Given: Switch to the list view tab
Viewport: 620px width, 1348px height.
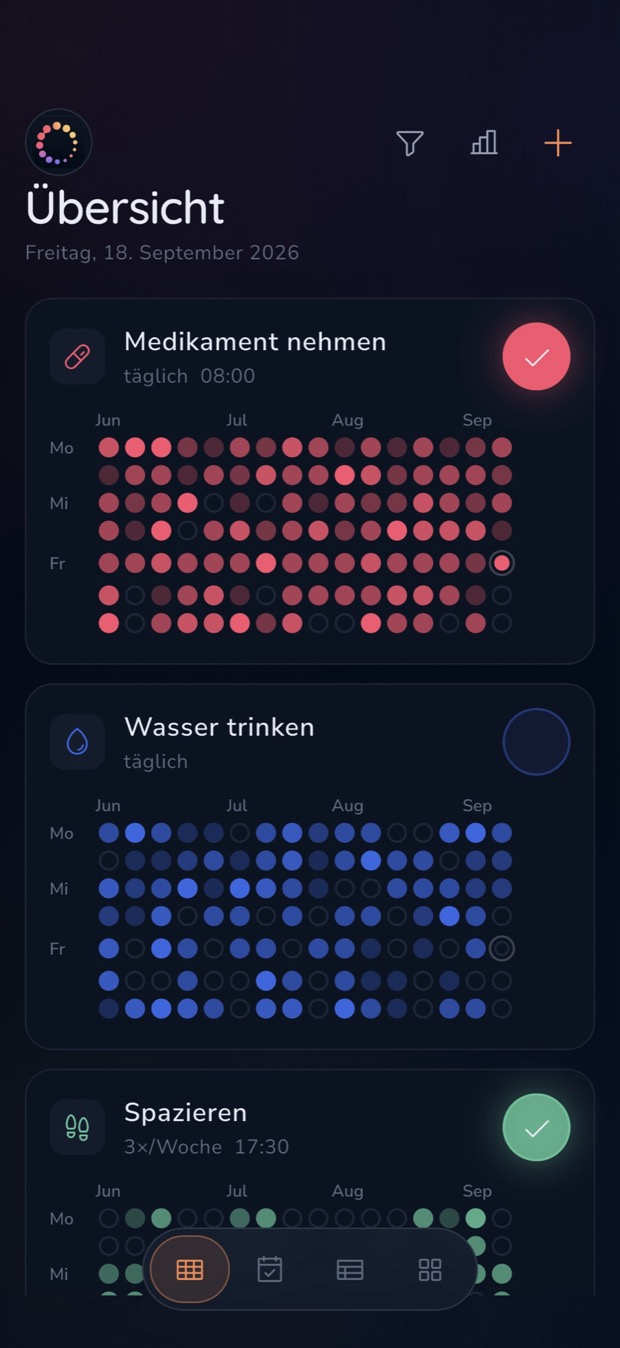Looking at the screenshot, I should click(350, 1270).
